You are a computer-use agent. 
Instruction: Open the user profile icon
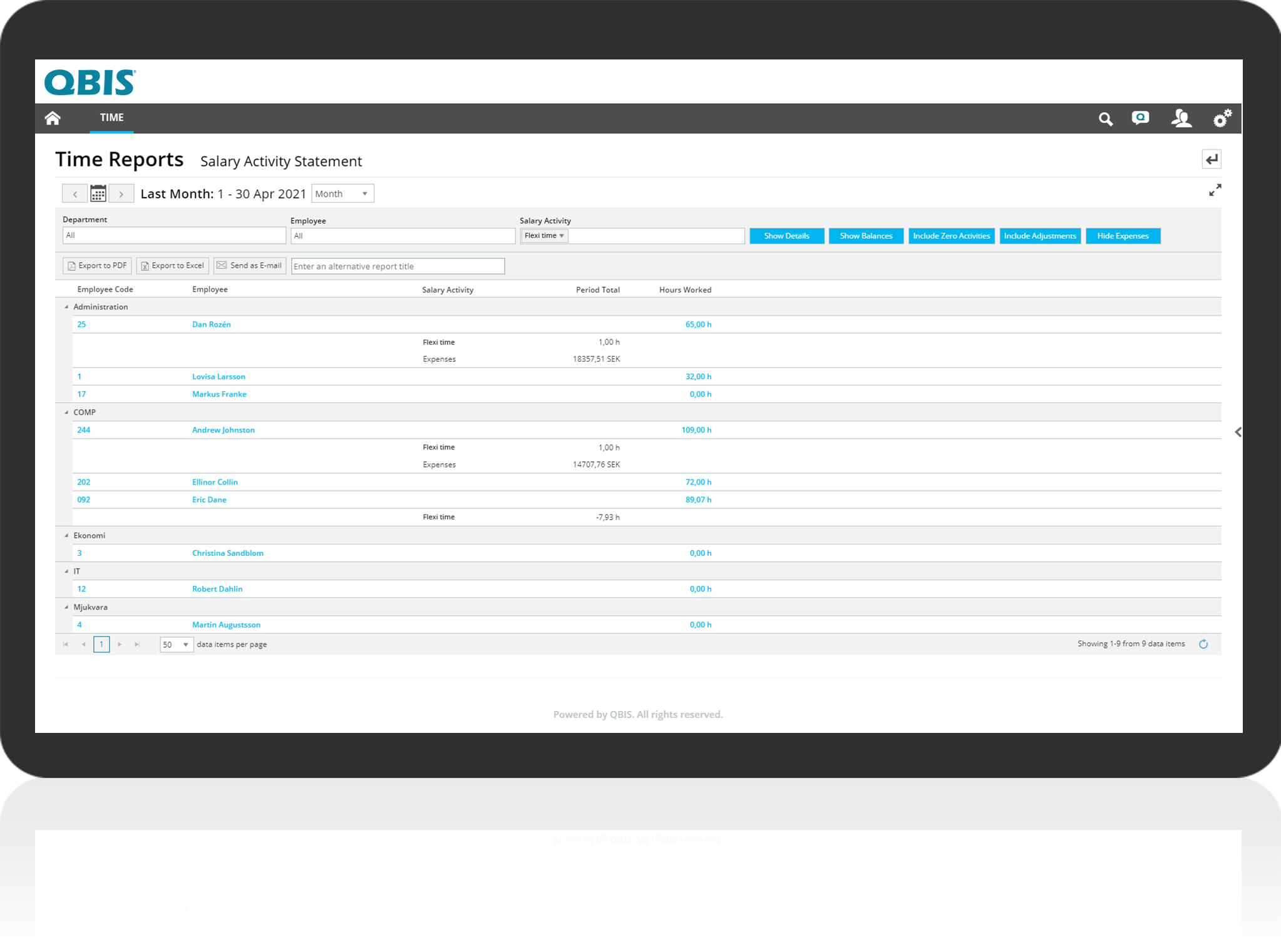(x=1181, y=118)
